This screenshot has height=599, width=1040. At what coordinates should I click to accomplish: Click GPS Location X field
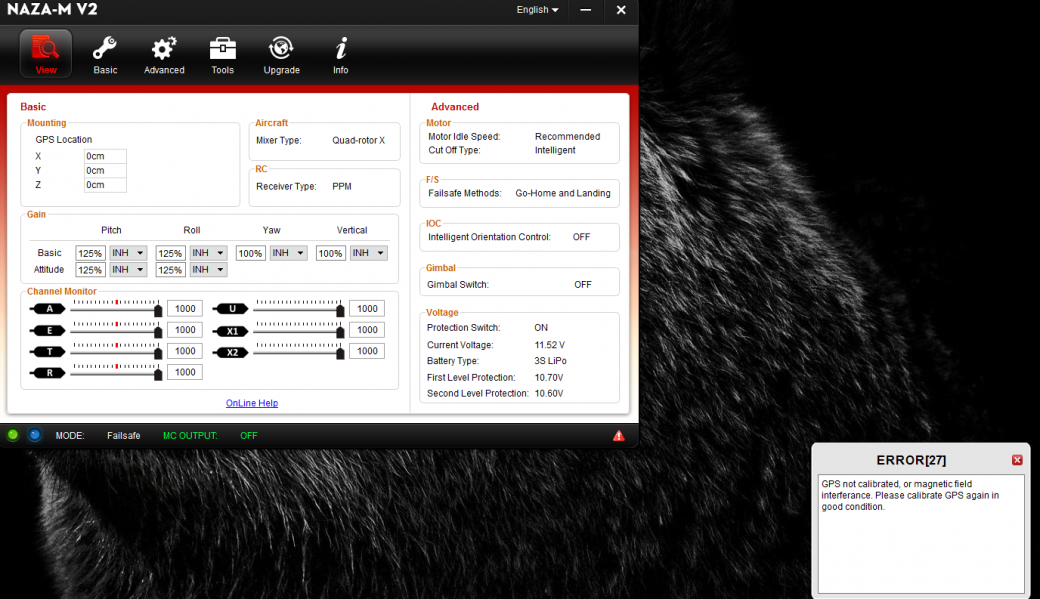[x=105, y=156]
